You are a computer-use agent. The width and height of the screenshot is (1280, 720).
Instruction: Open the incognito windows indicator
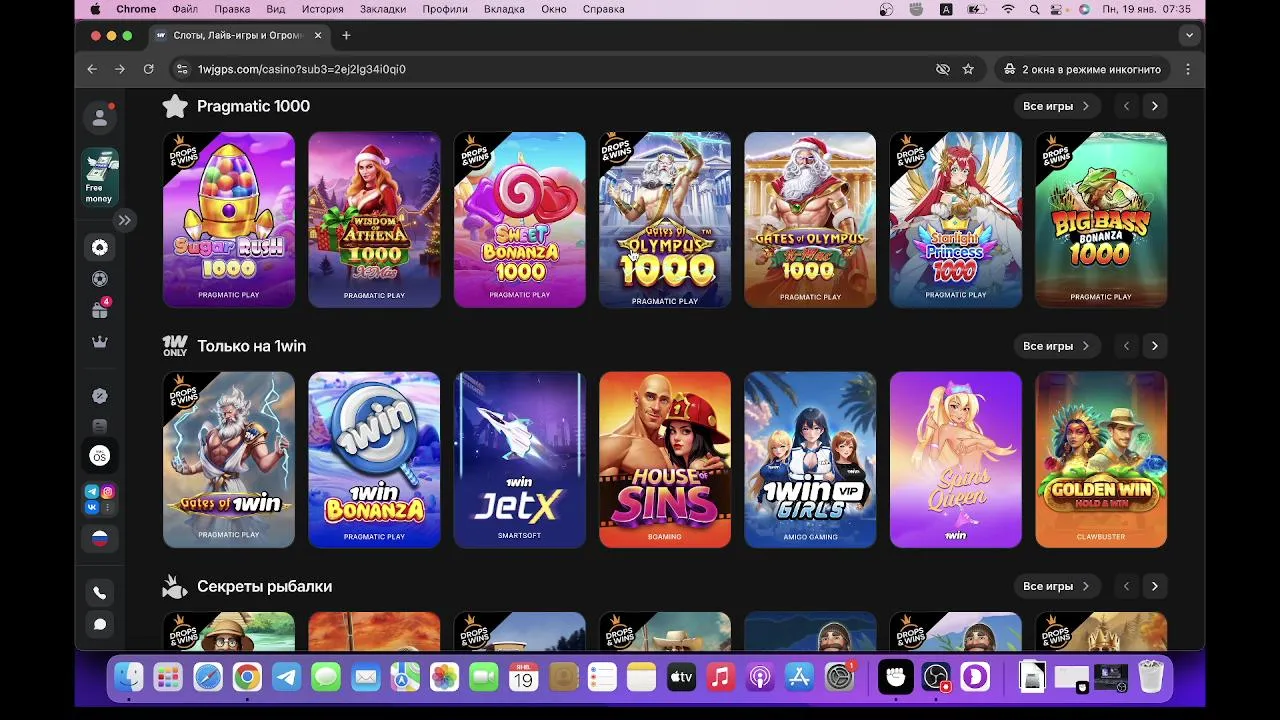1082,69
